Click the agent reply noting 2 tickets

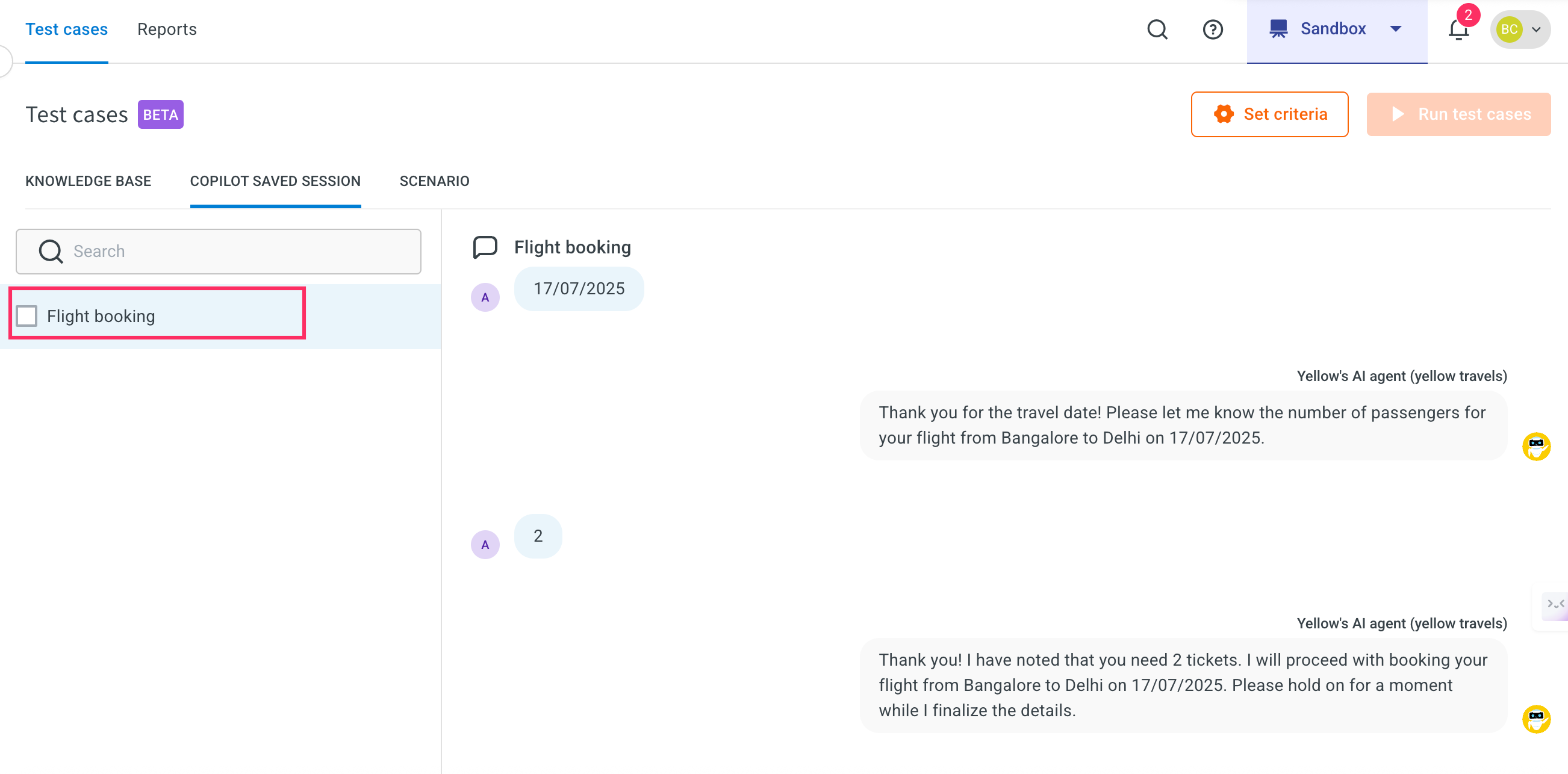[1183, 685]
